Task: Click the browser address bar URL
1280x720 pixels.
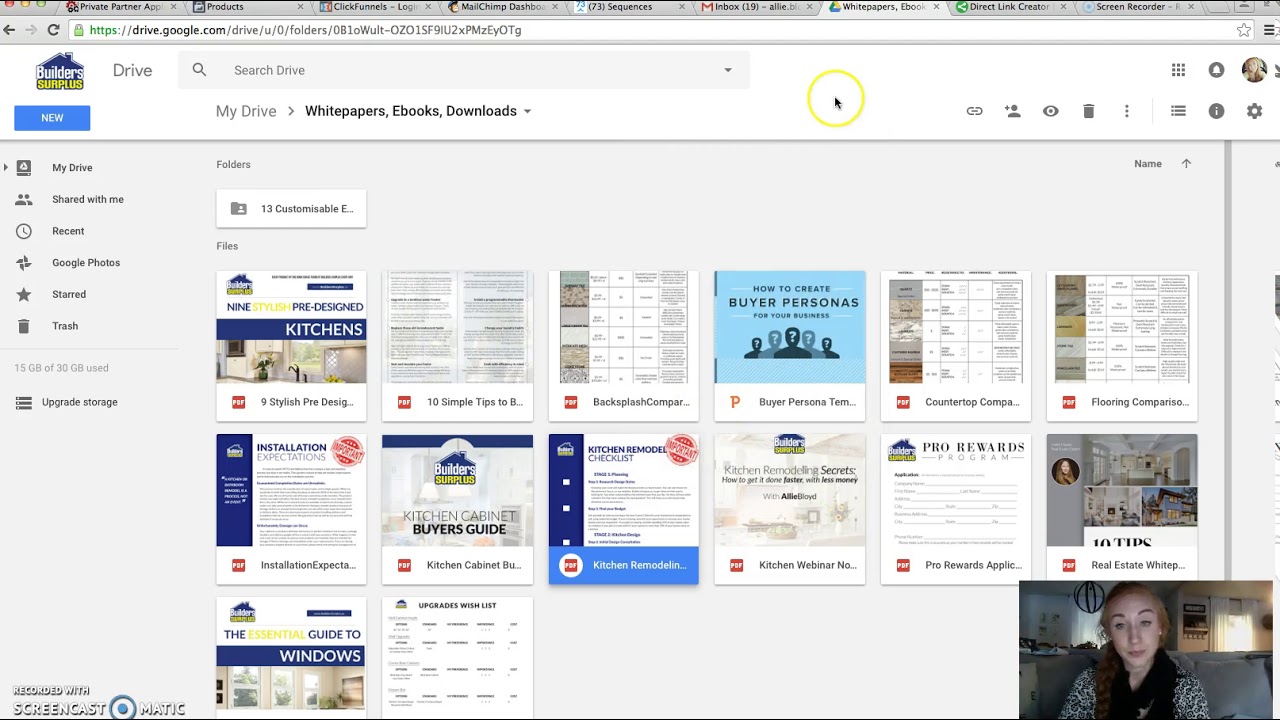Action: coord(305,30)
